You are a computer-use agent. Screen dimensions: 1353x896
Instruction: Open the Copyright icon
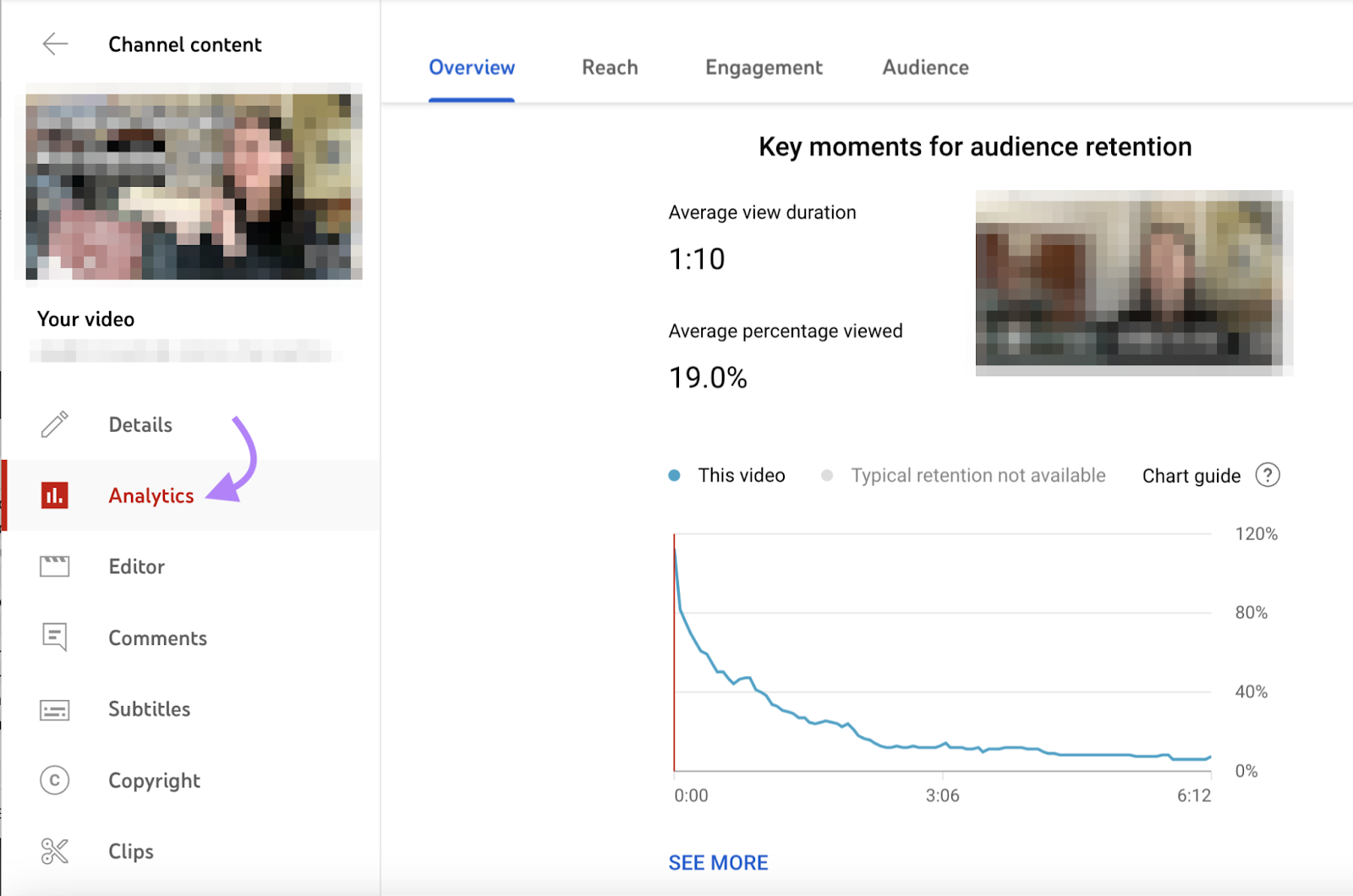coord(54,780)
